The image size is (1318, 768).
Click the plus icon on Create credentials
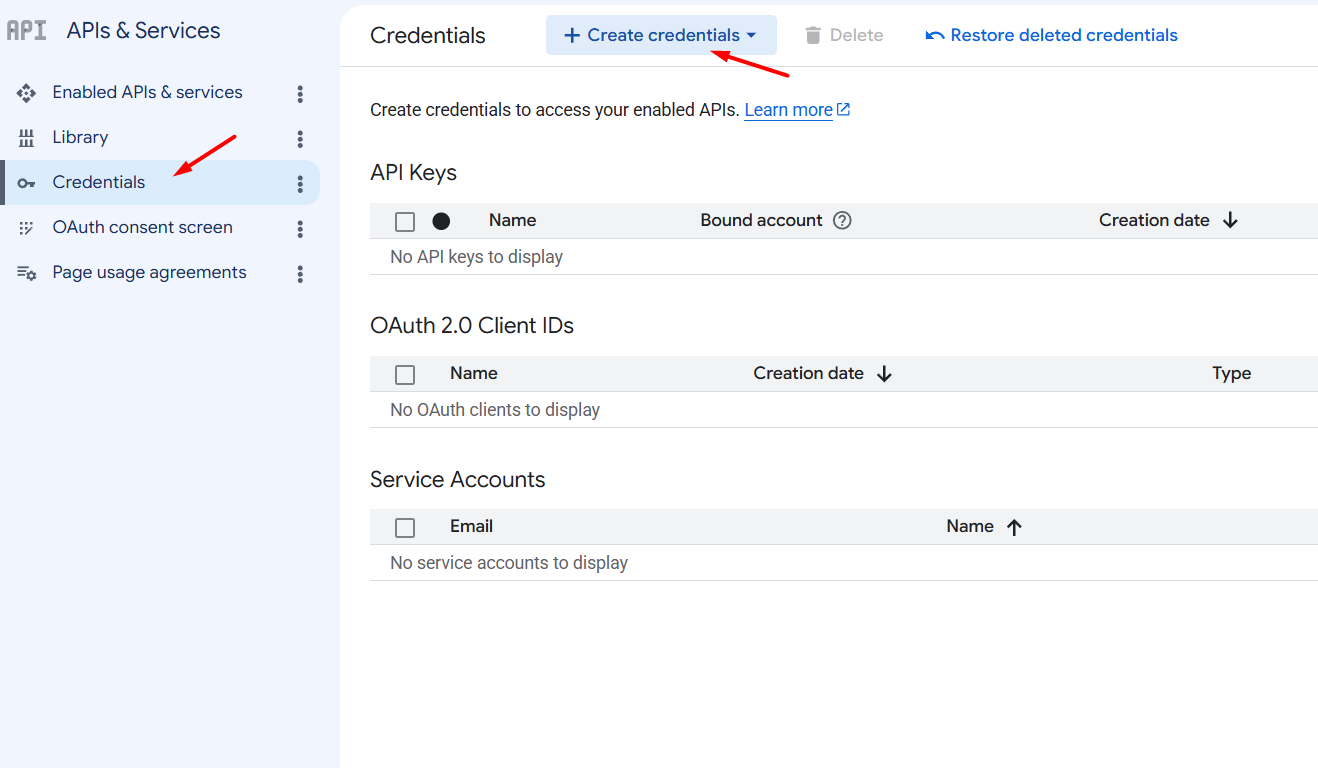coord(572,35)
